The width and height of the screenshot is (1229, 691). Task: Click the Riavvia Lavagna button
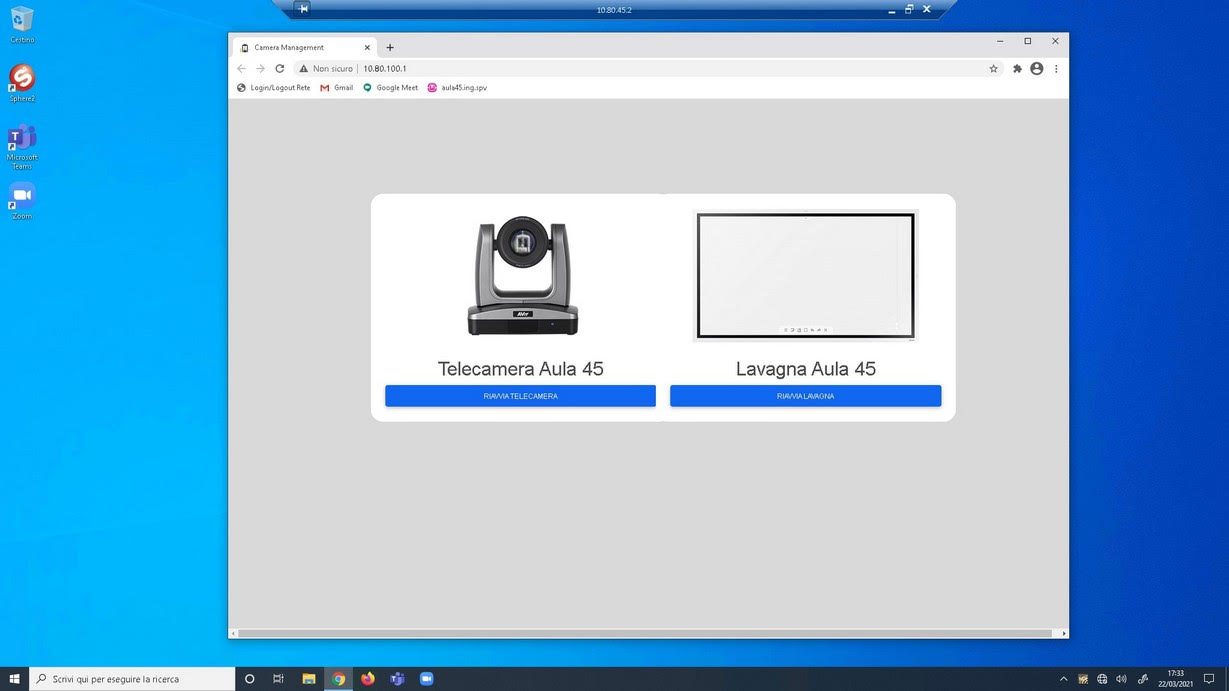click(x=805, y=396)
